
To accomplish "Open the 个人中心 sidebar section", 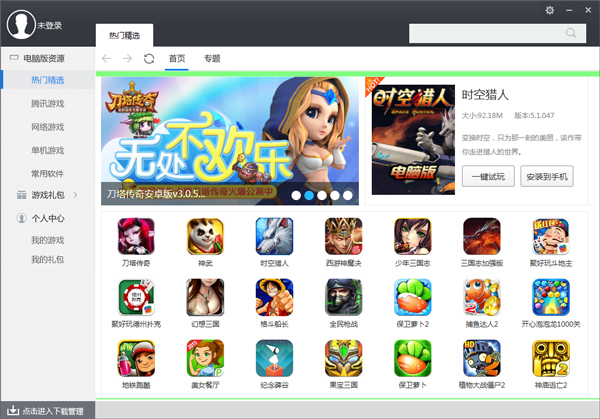I will click(x=48, y=218).
